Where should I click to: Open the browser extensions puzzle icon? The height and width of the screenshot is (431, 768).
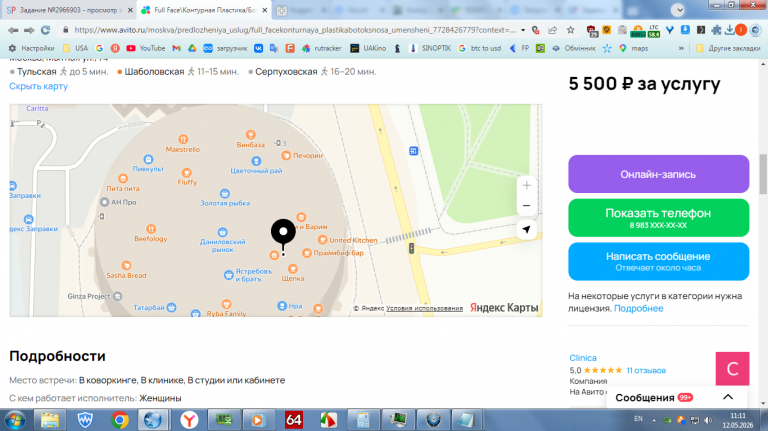[716, 30]
